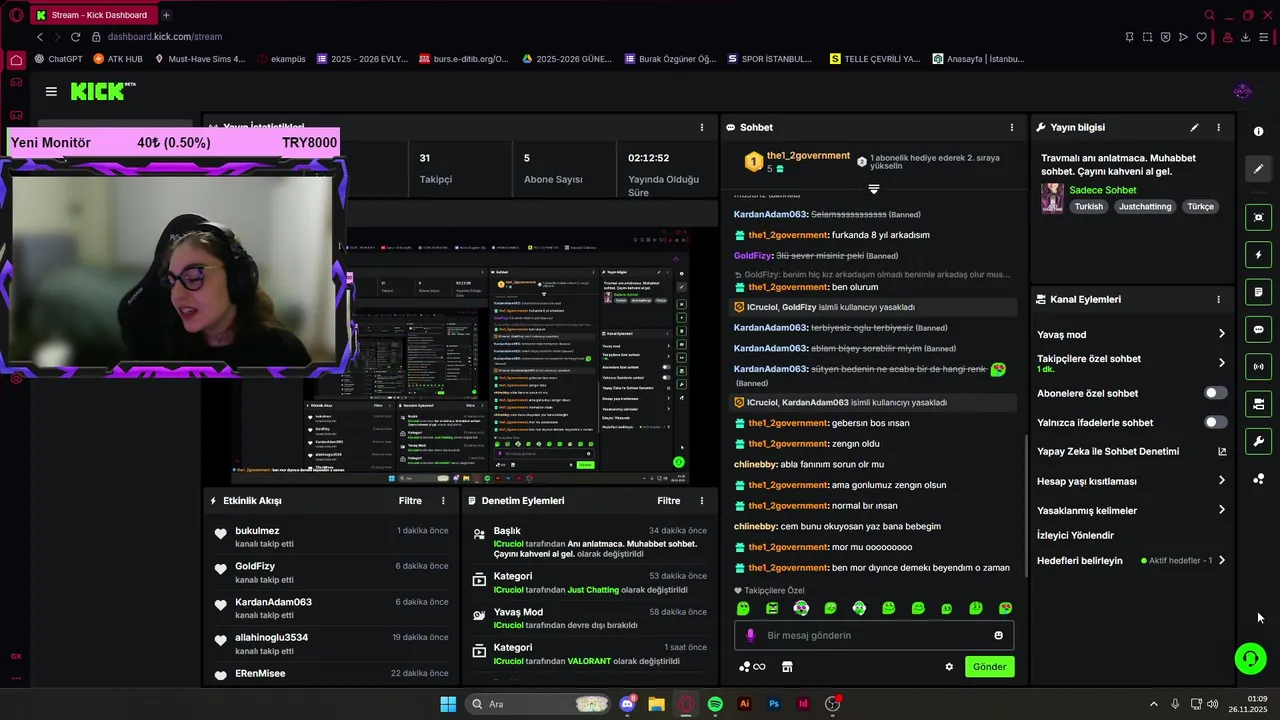Open Yapay Zeka ile Sohbet Denetimi link
The image size is (1280, 720).
(x=1131, y=451)
